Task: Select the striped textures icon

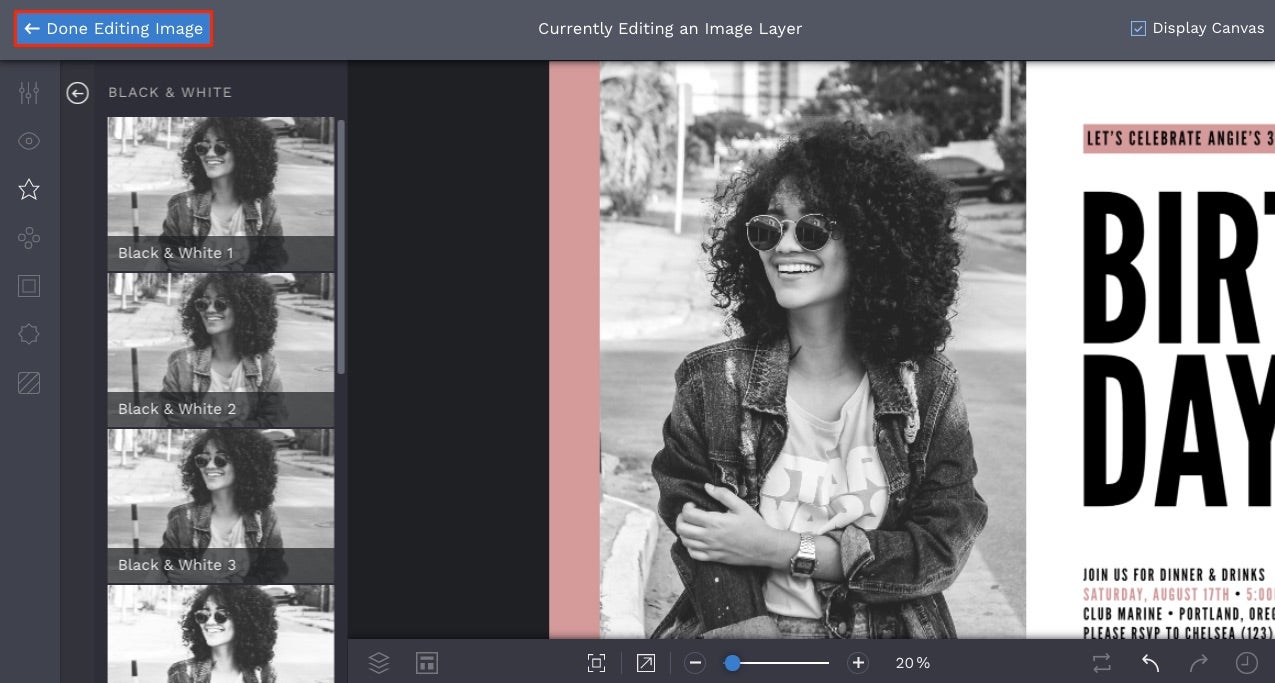Action: 29,383
